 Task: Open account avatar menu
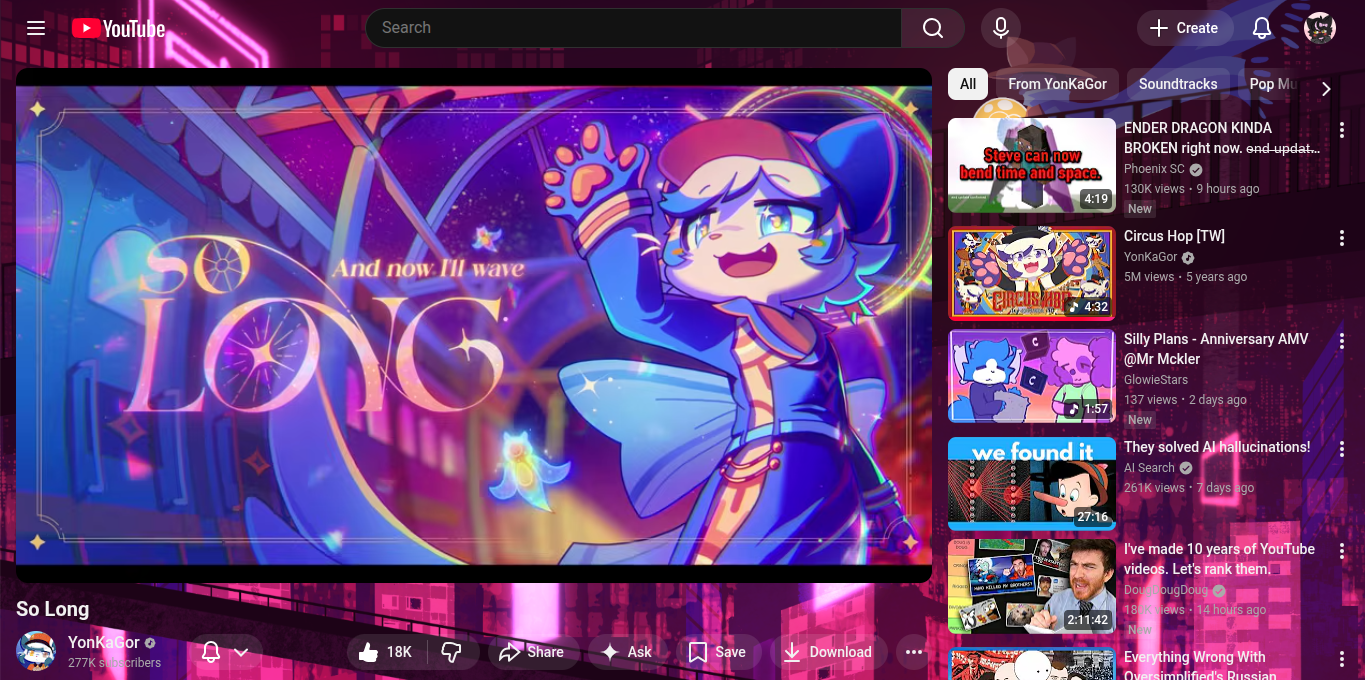[1320, 28]
